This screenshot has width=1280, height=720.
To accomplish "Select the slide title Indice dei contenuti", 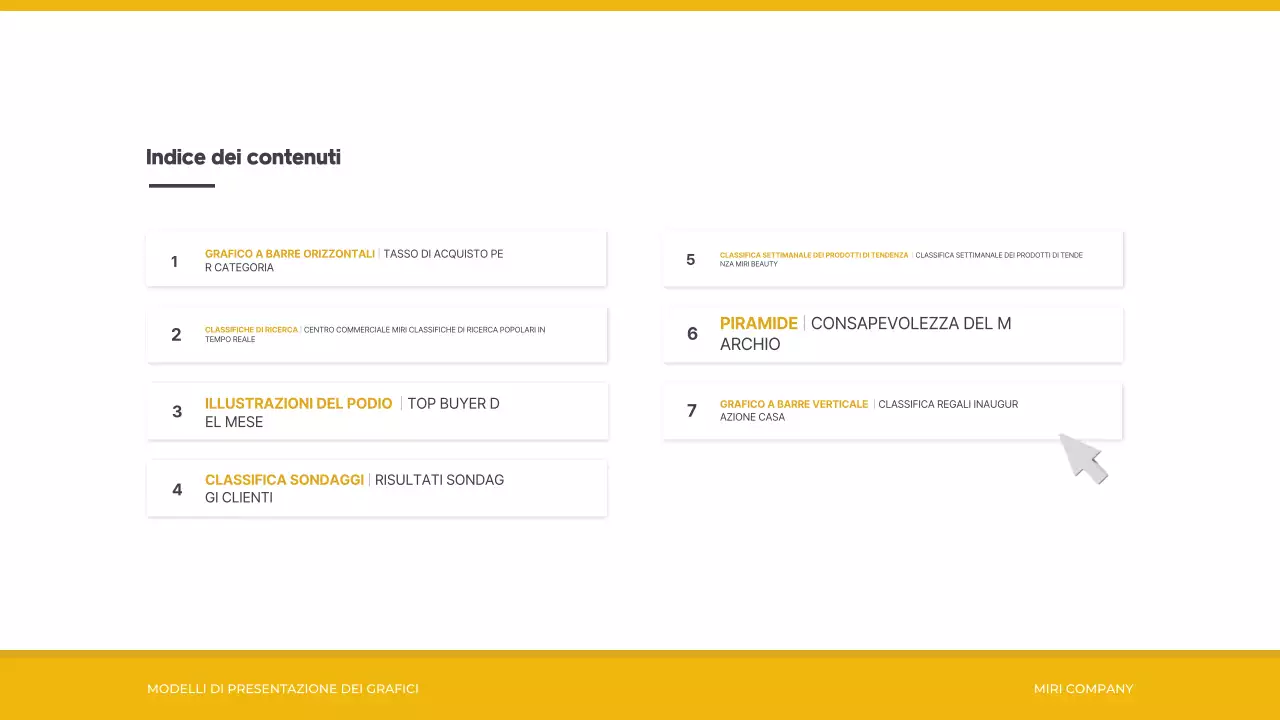I will [x=243, y=157].
